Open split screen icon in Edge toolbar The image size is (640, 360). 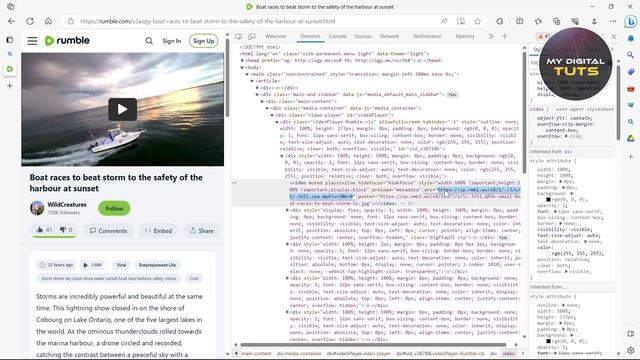pos(520,21)
